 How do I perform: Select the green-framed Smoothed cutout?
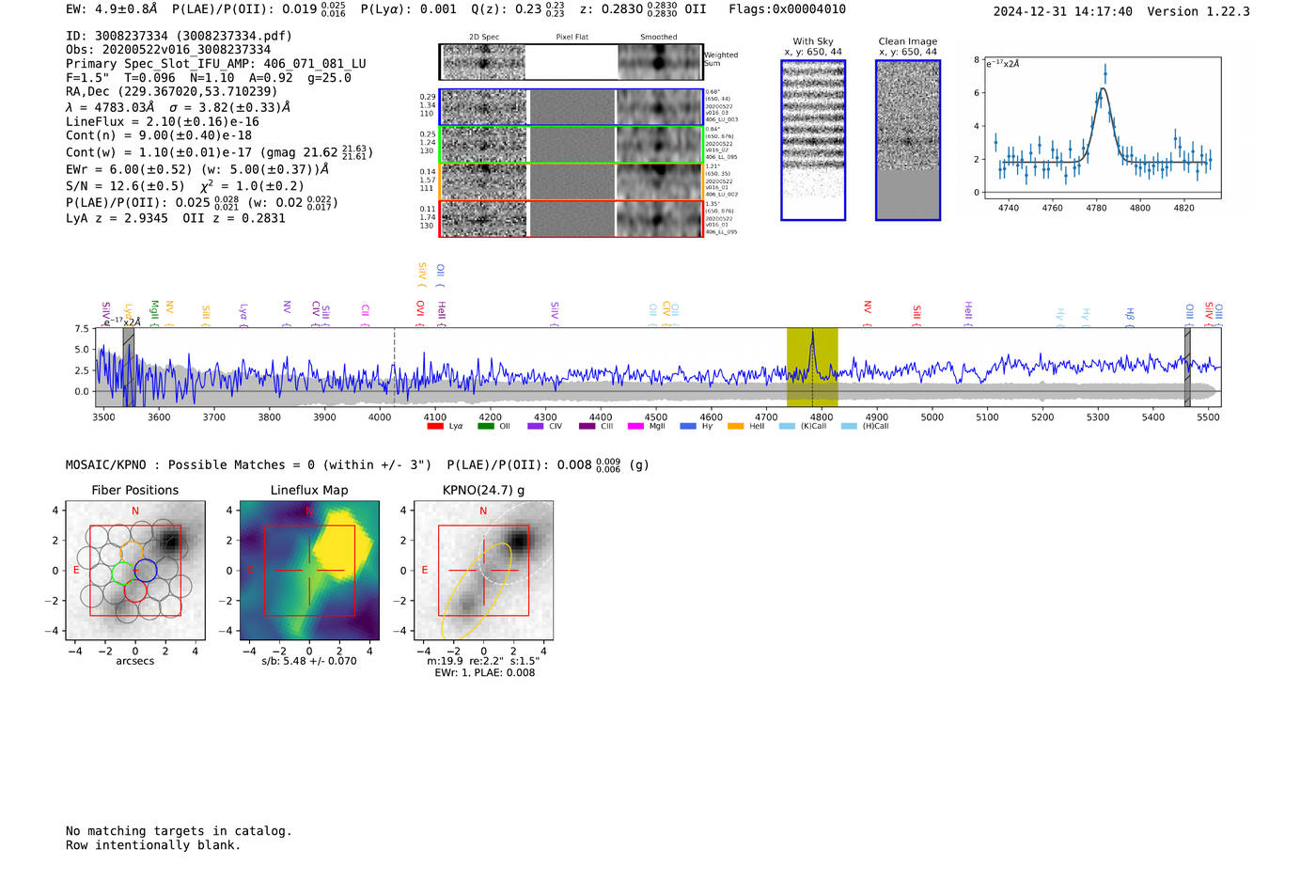pos(660,145)
